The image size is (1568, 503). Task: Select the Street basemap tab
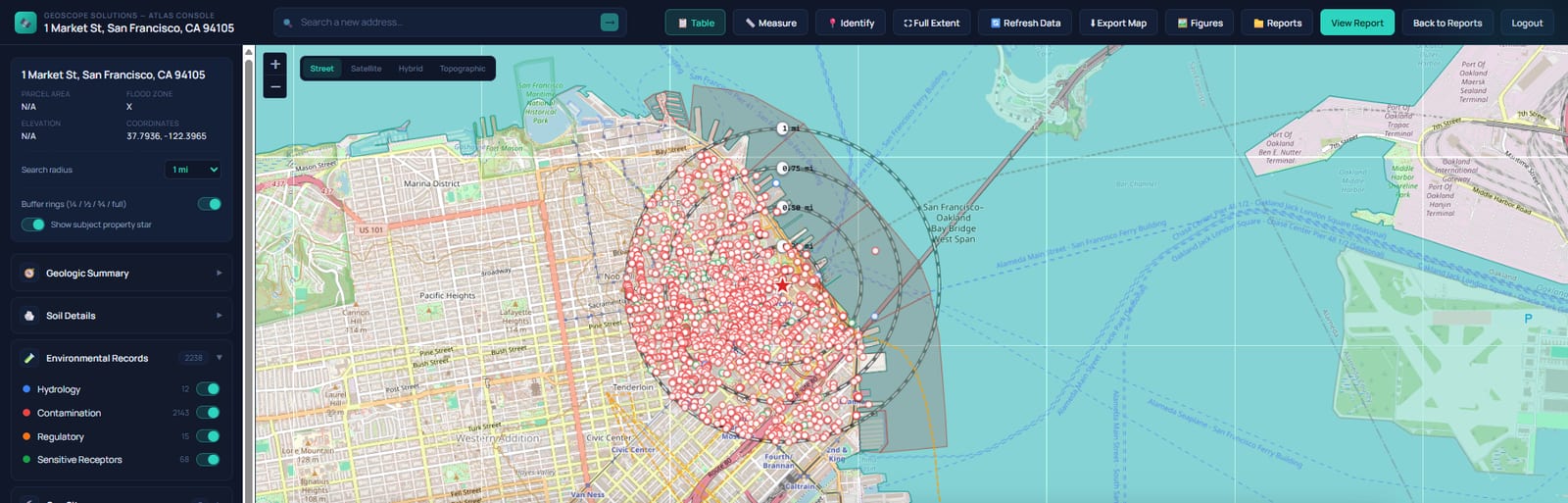click(x=321, y=69)
